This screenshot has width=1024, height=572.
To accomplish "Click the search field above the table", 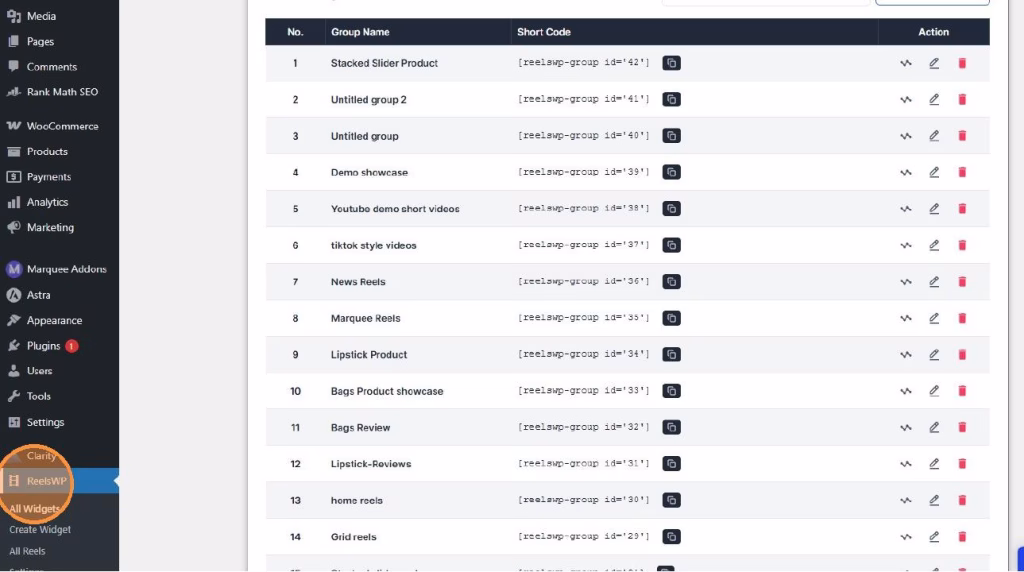I will tap(765, 2).
